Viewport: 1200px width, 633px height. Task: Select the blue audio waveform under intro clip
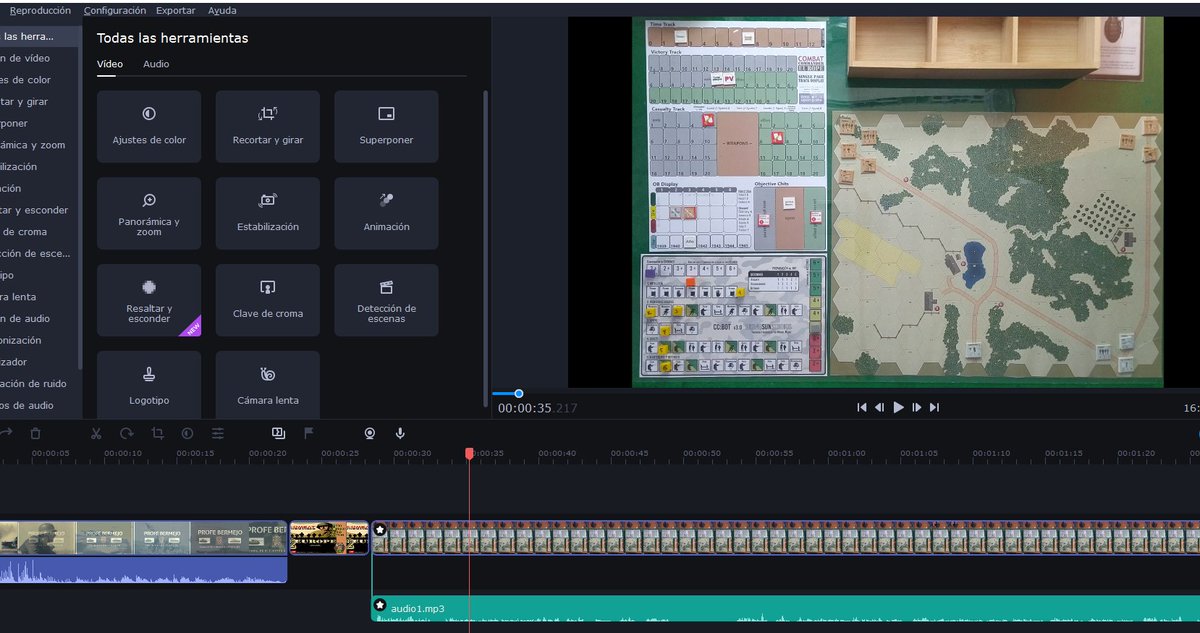[x=143, y=570]
